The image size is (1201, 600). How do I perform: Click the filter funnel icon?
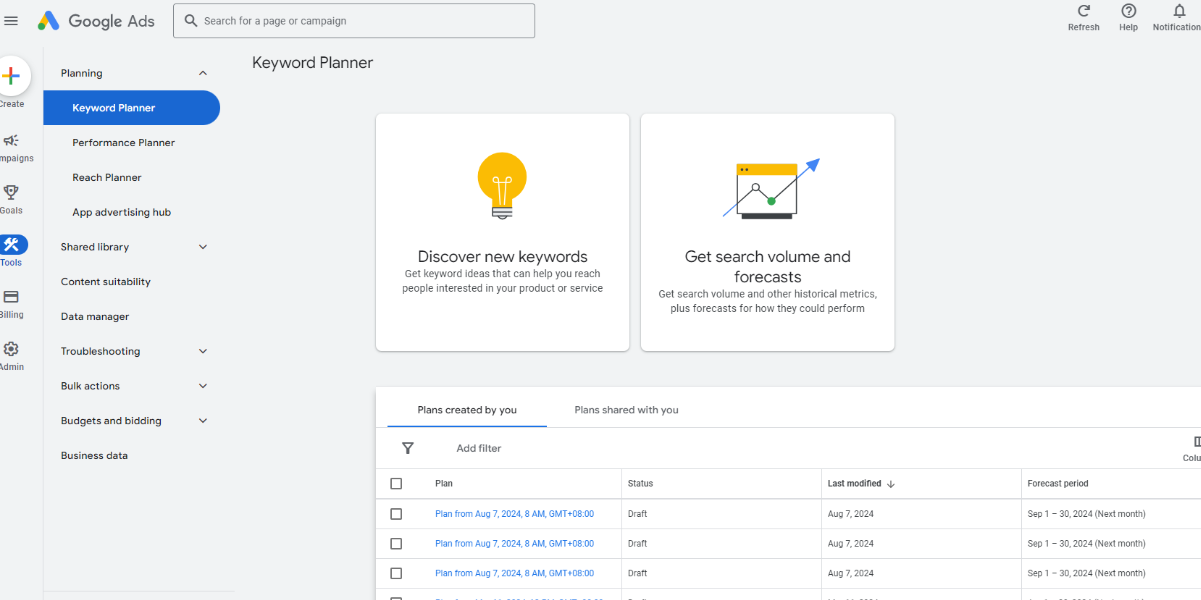tap(408, 448)
